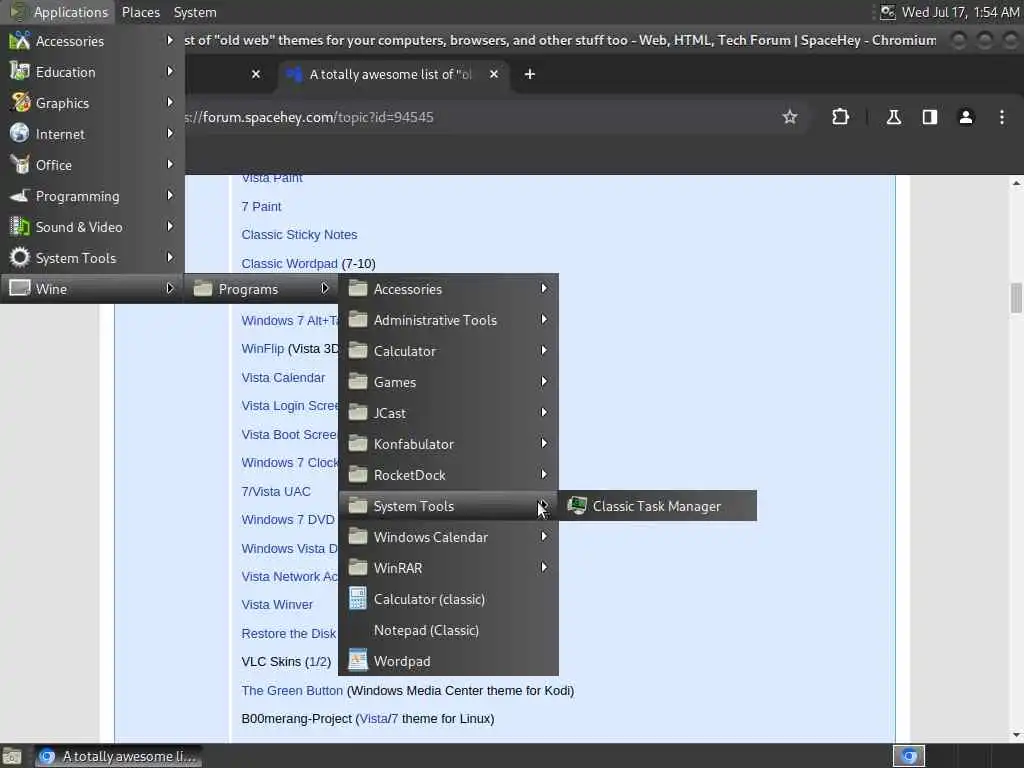Image resolution: width=1024 pixels, height=768 pixels.
Task: Select the Programs folder under Wine
Action: tap(261, 289)
